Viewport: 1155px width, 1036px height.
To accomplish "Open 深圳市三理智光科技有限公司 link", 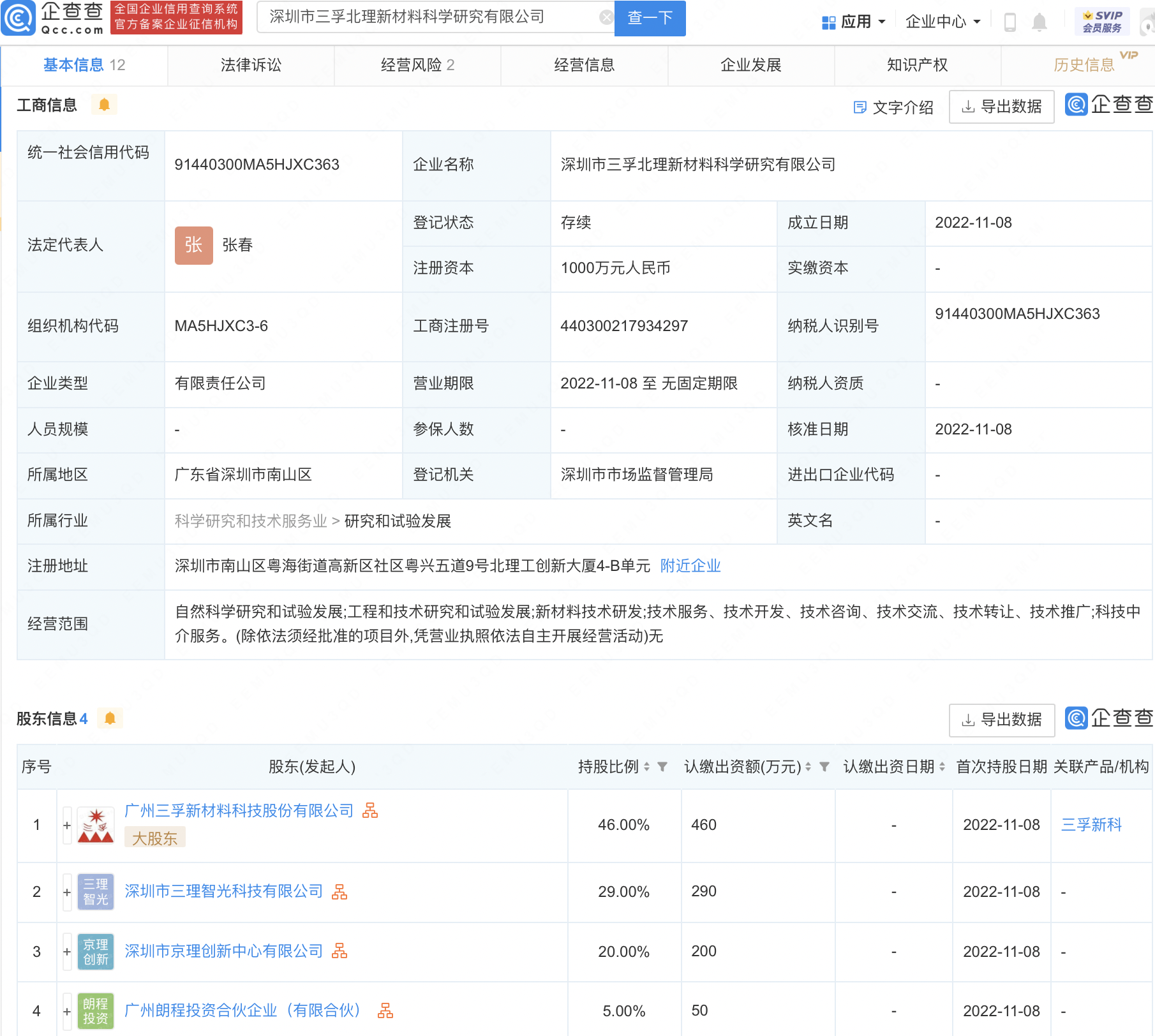I will 224,891.
